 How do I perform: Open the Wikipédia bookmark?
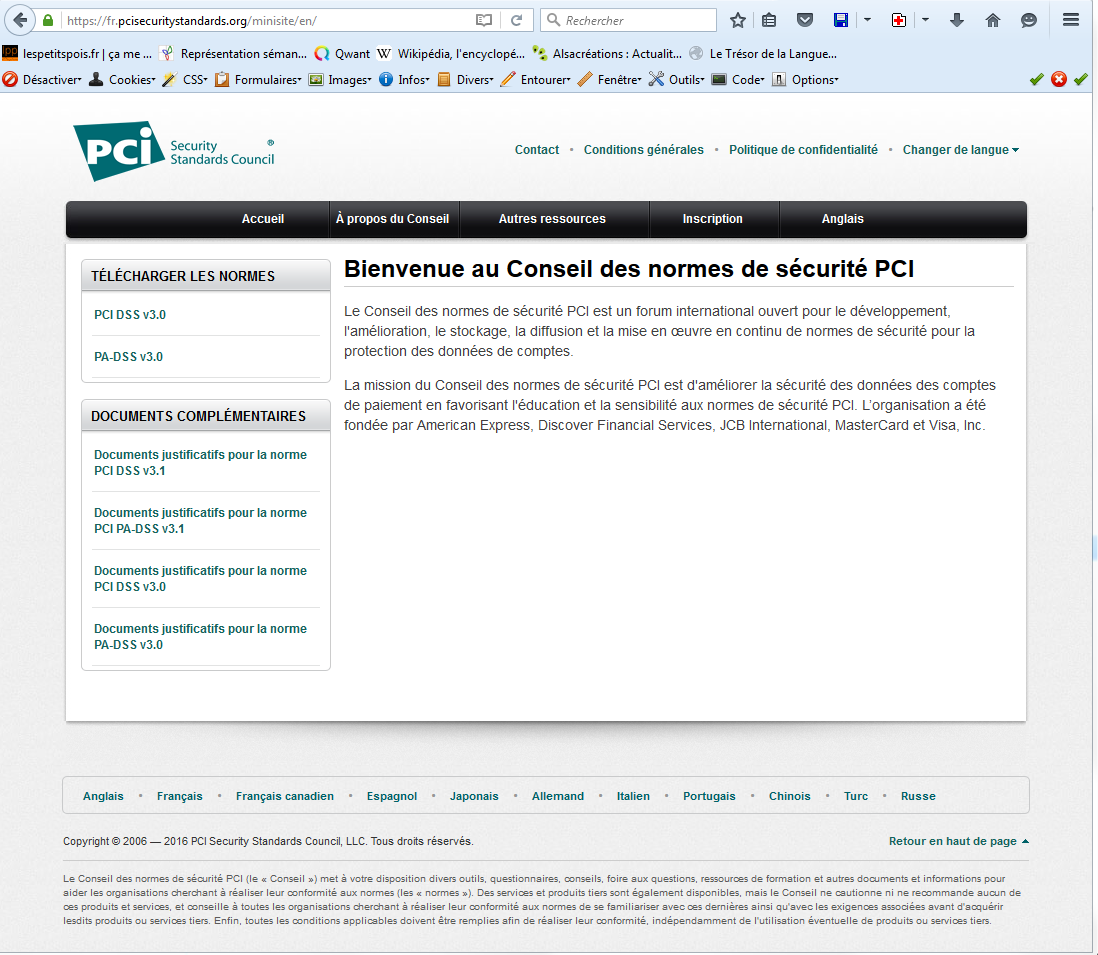451,54
